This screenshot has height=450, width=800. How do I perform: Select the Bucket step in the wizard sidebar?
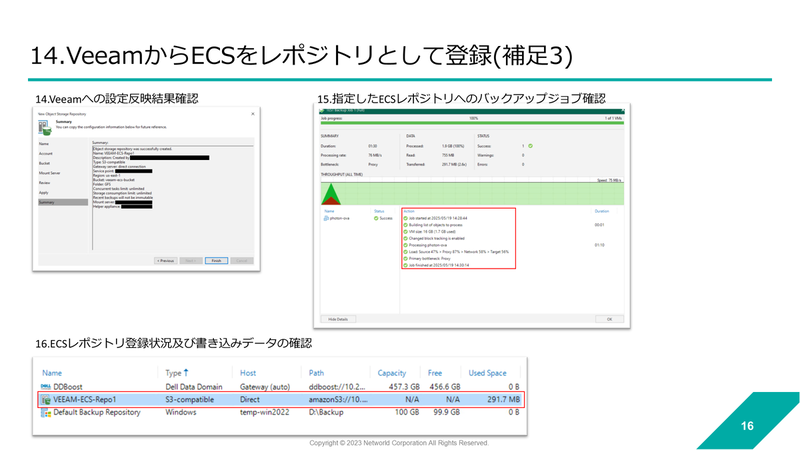[45, 163]
